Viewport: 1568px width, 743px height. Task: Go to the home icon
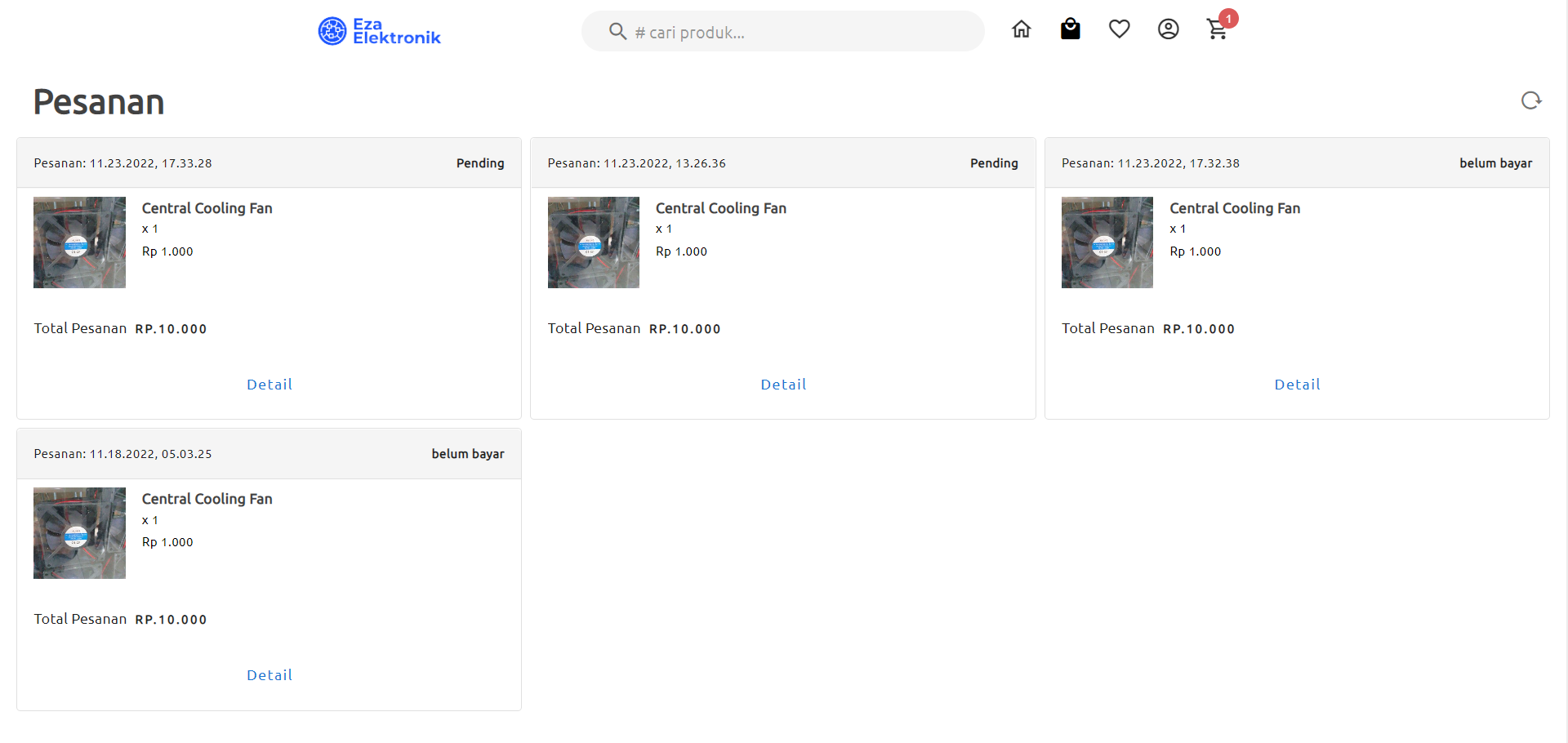1021,29
